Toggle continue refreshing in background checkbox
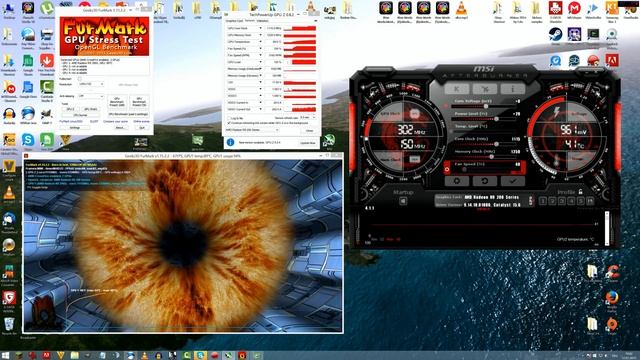Viewport: 640px width, 360px height. coord(229,122)
